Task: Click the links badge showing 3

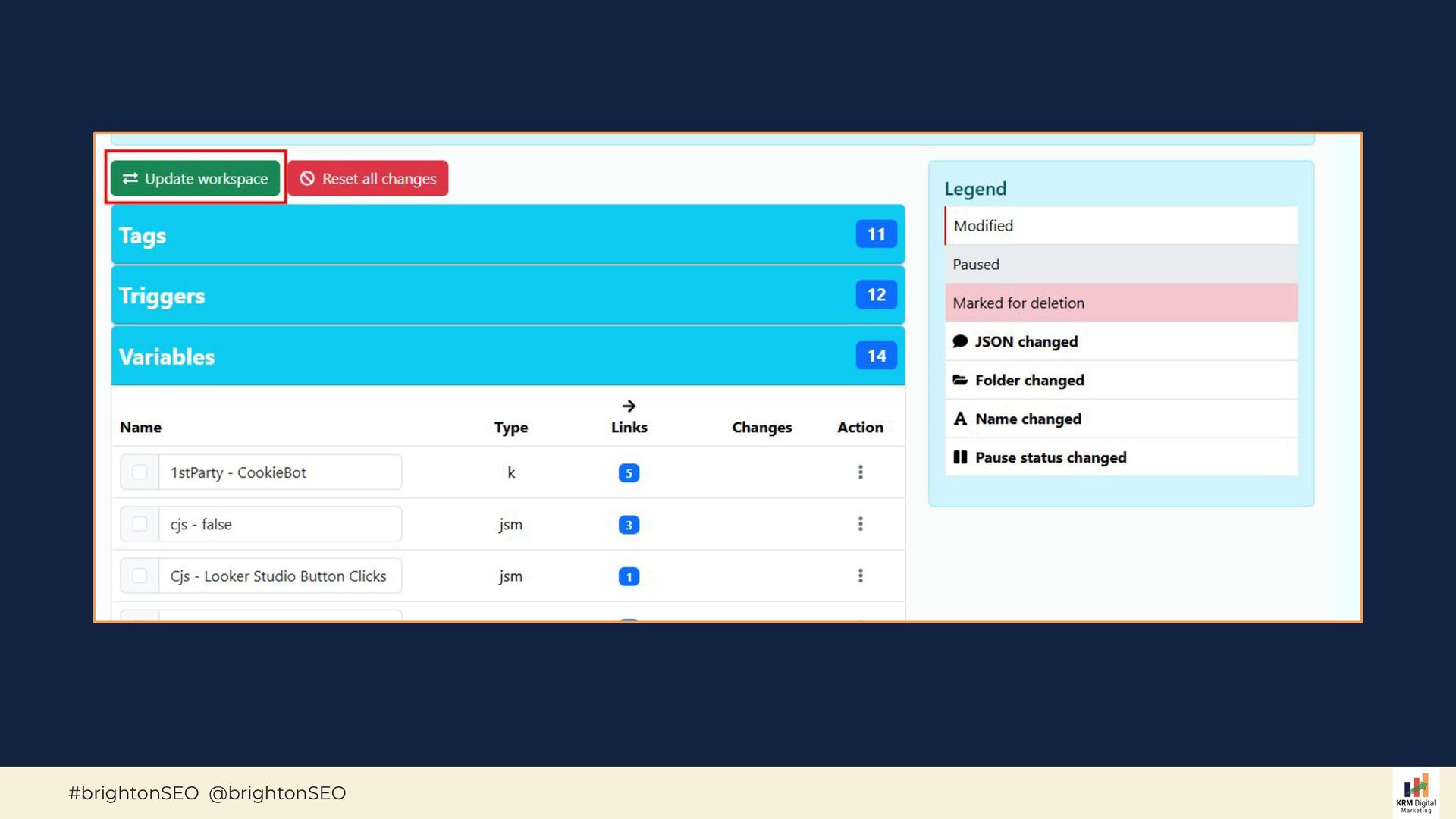Action: 629,525
